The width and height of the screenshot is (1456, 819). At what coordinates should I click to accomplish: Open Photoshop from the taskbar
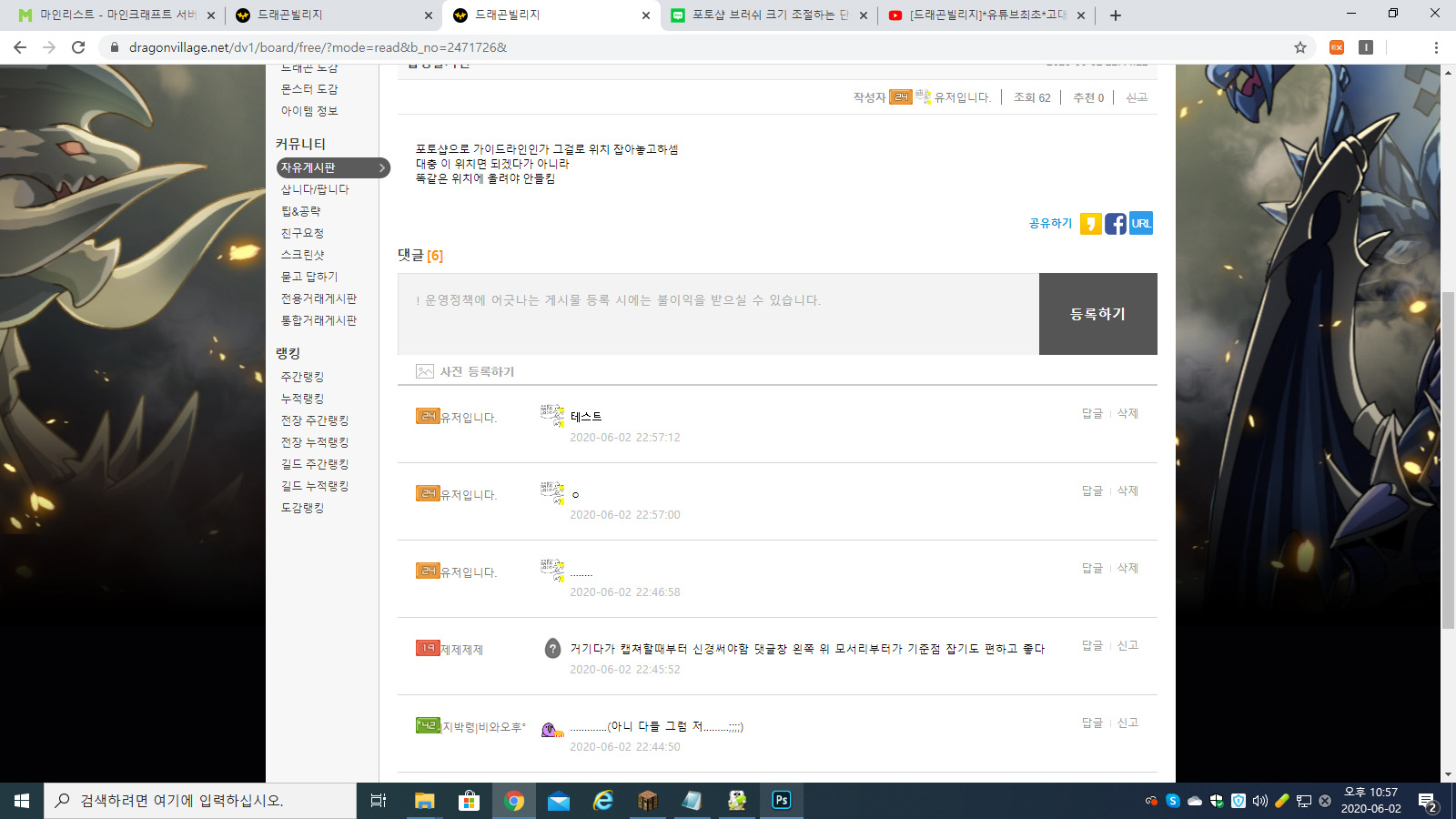tap(781, 801)
